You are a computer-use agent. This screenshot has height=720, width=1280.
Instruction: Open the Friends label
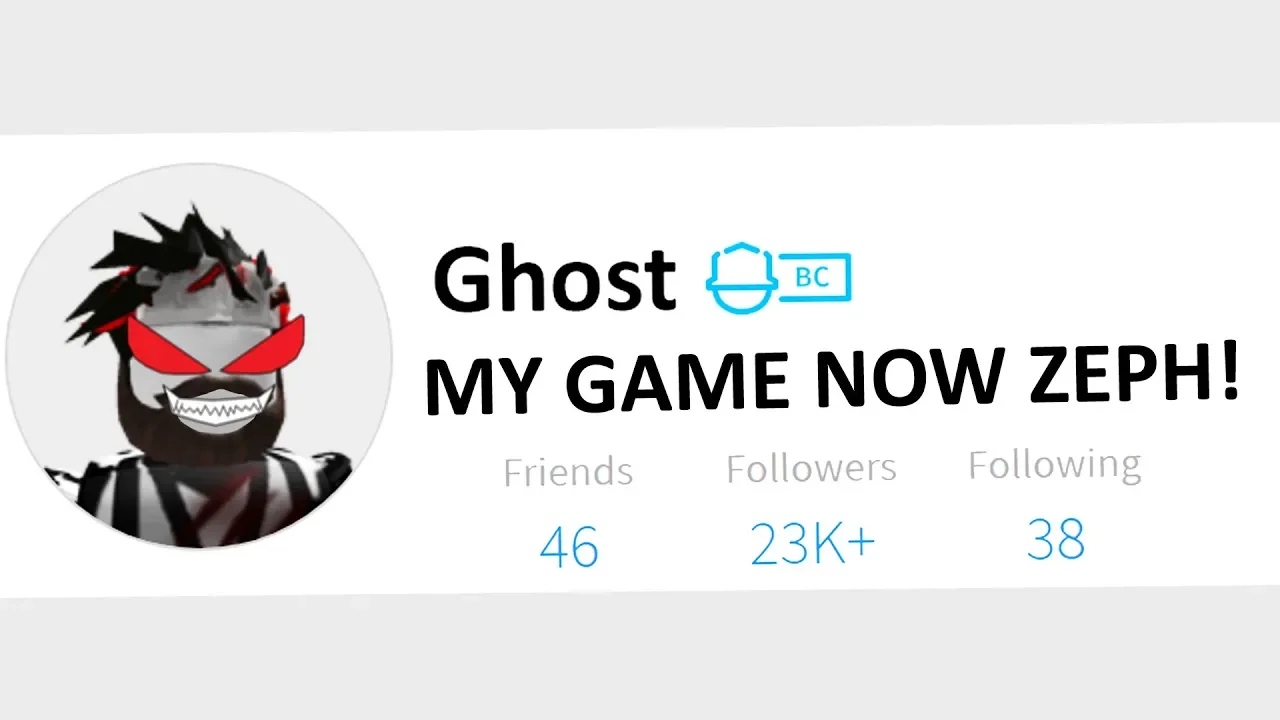[568, 472]
